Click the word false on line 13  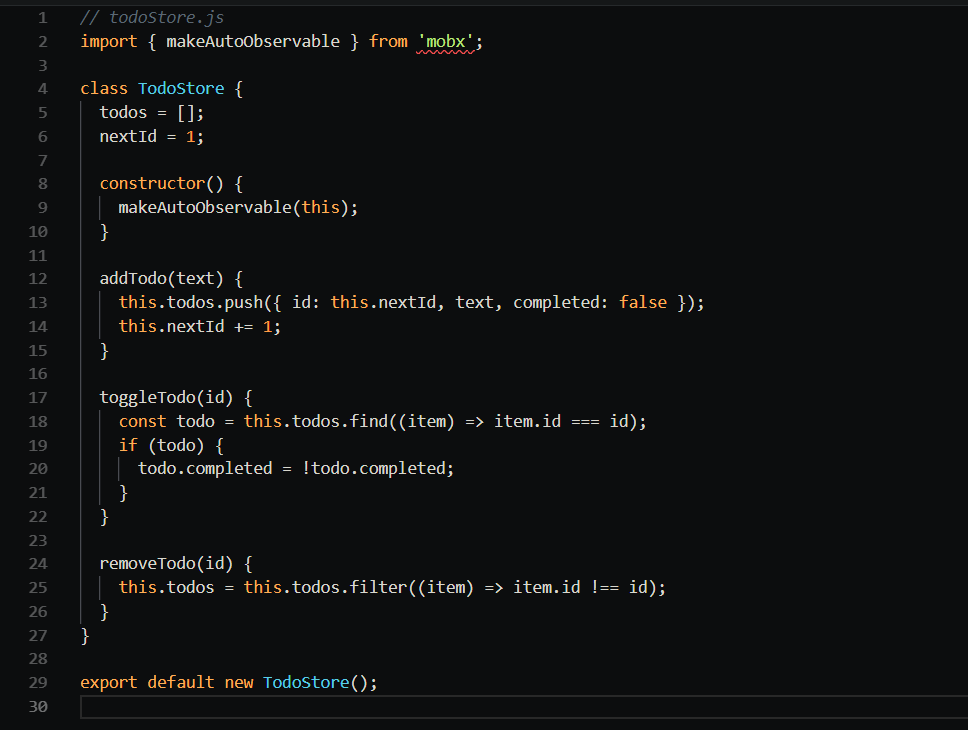click(643, 302)
